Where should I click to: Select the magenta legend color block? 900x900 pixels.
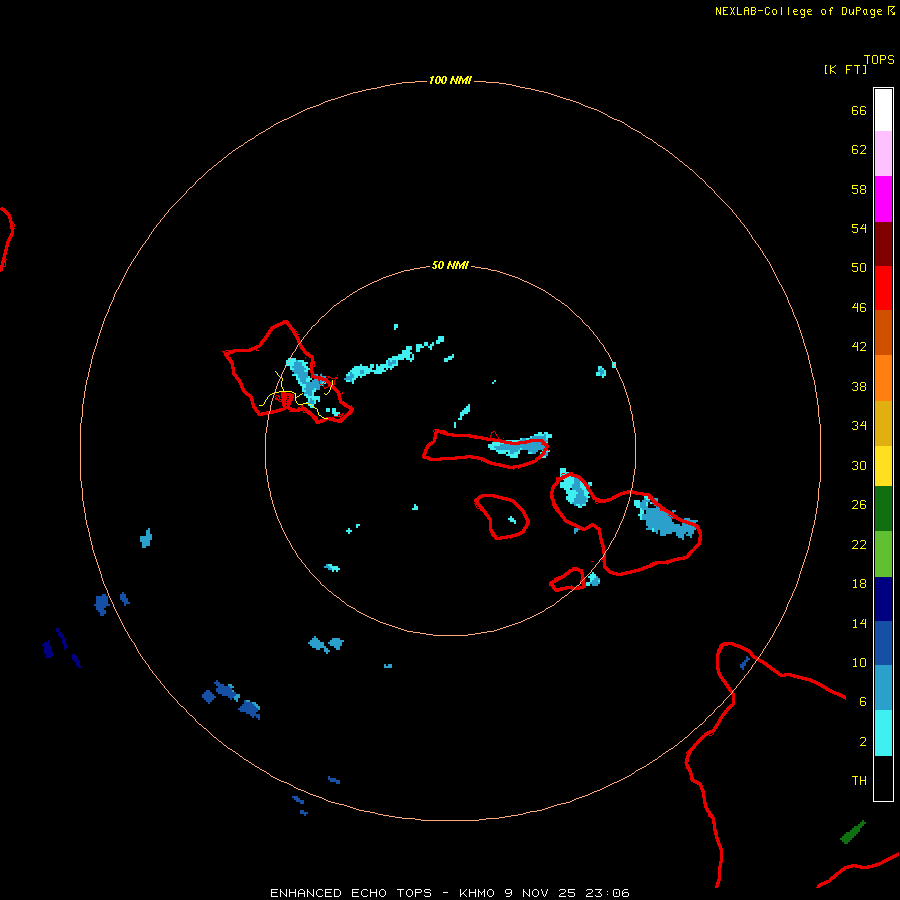click(x=883, y=199)
